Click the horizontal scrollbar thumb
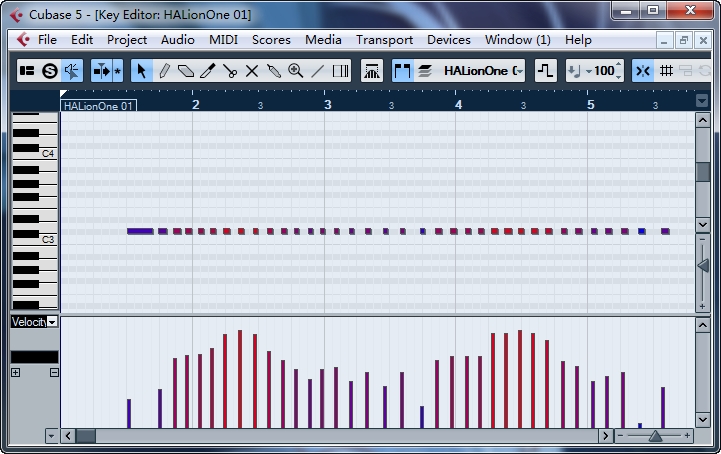Screen dimensions: 721x454 (86, 436)
